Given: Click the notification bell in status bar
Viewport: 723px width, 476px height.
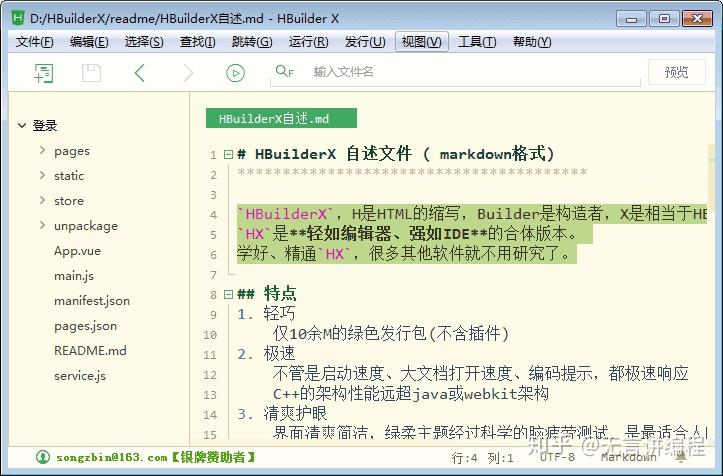Looking at the screenshot, I should [x=682, y=457].
